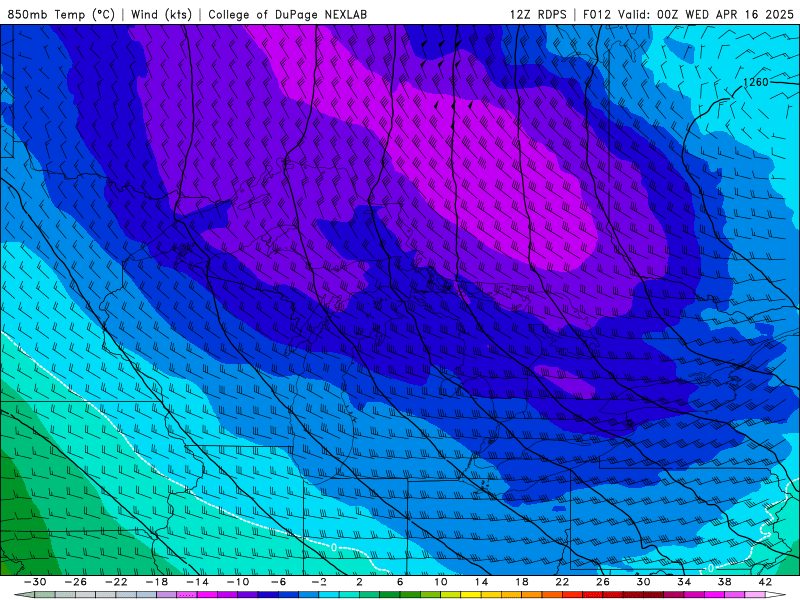The width and height of the screenshot is (800, 600).
Task: Click the 42 value on the color scale
Action: tap(765, 582)
